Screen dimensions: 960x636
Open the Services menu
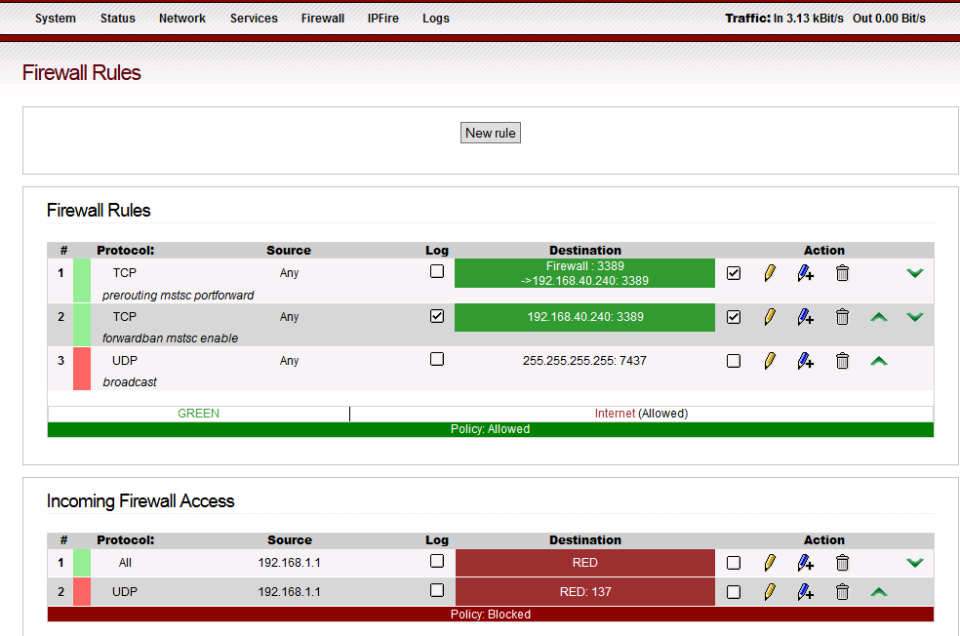tap(253, 18)
